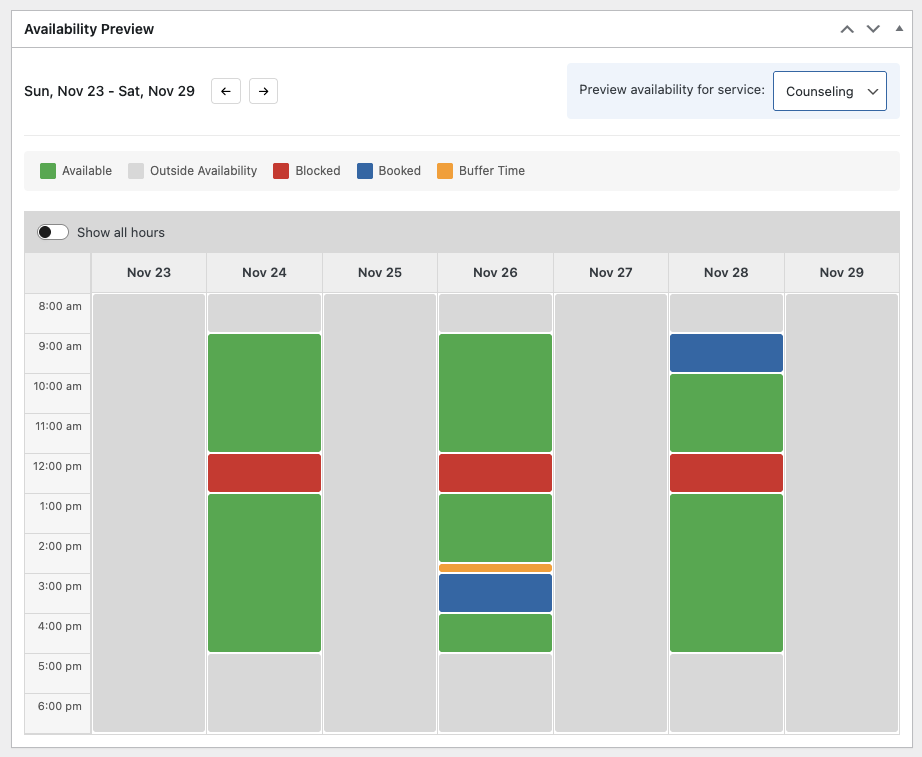Viewport: 922px width, 757px height.
Task: Move Availability Preview panel up
Action: 847,29
